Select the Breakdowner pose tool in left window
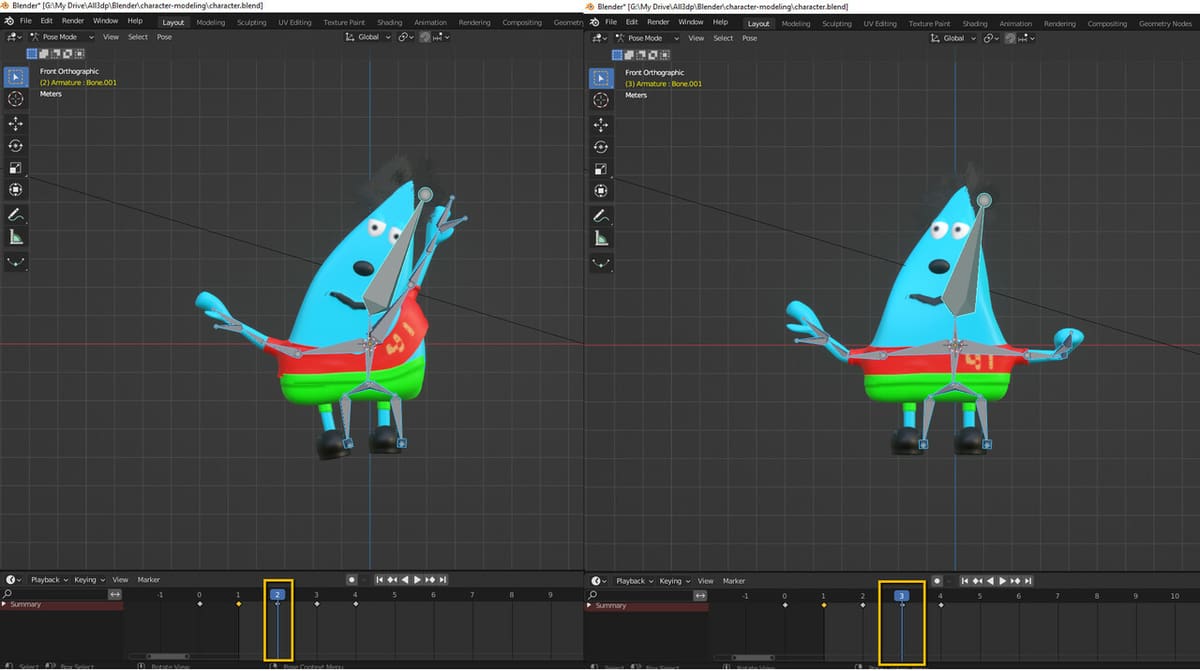 tap(16, 262)
